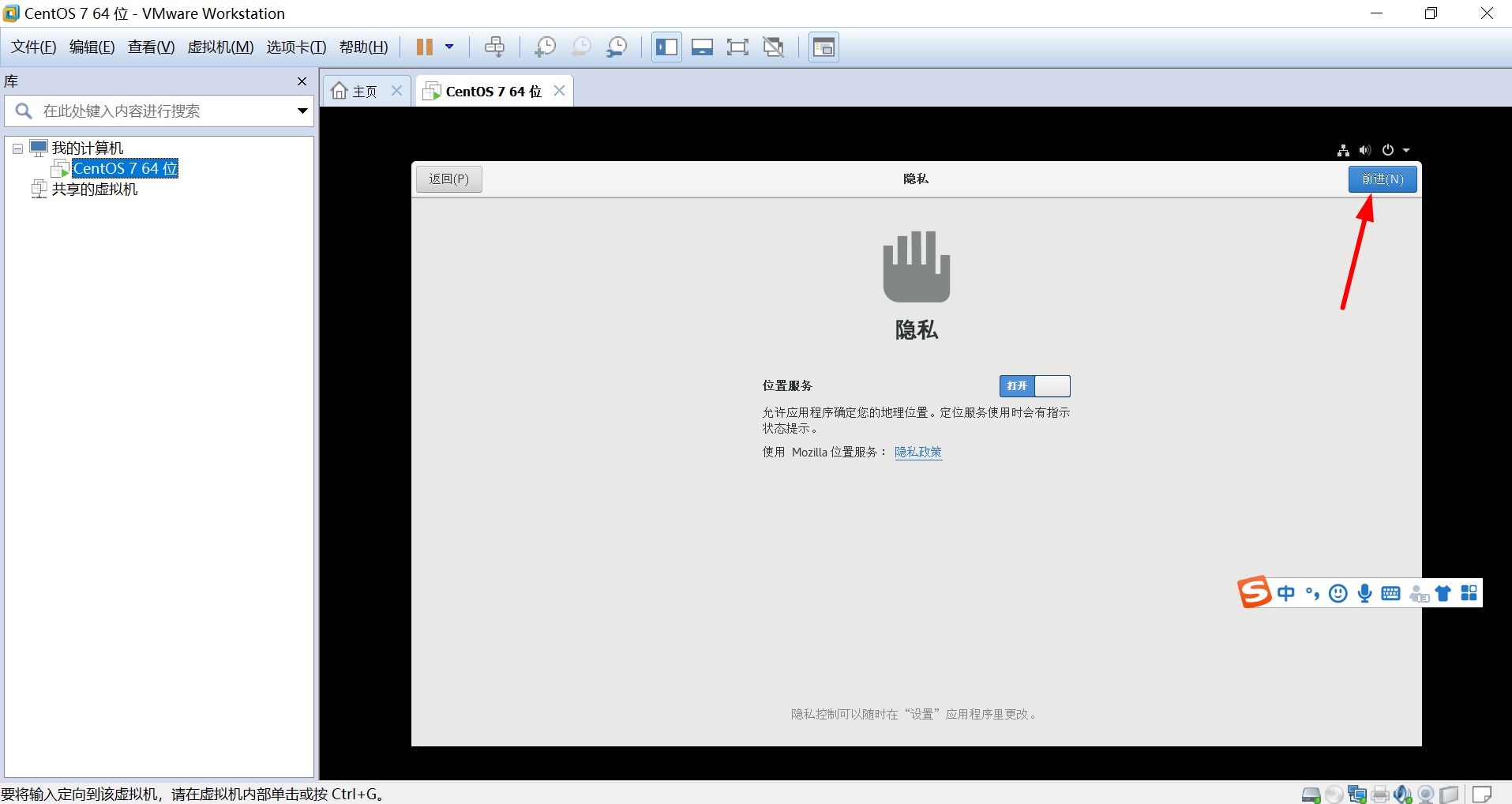Toggle Chinese/English mode 中 icon

pyautogui.click(x=1286, y=593)
